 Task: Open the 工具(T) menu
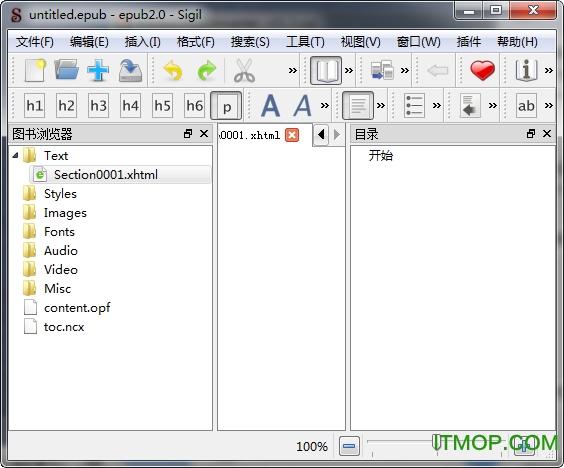(x=305, y=42)
